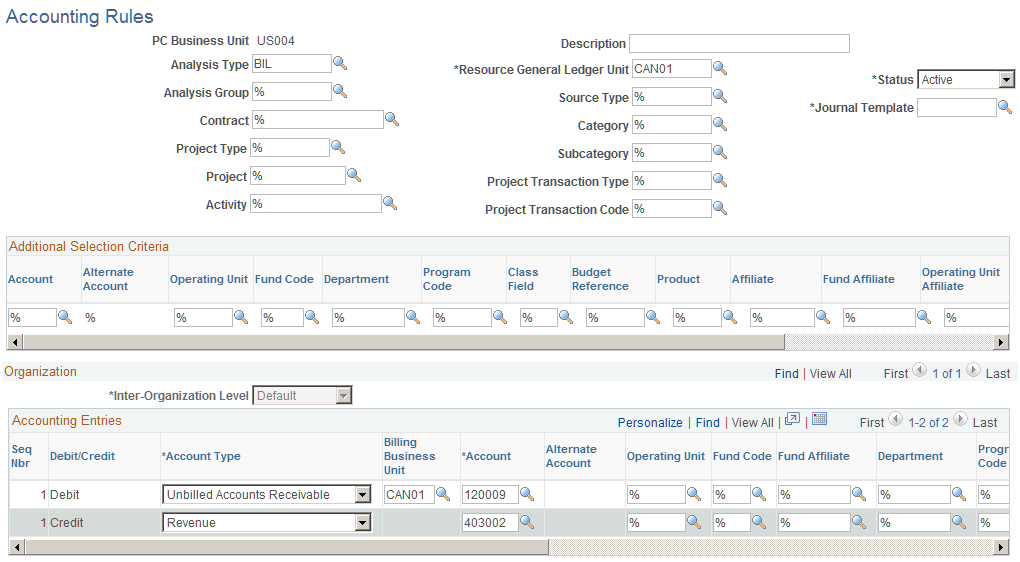Image resolution: width=1020 pixels, height=562 pixels.
Task: Click the Category lookup magnifier
Action: [x=719, y=124]
